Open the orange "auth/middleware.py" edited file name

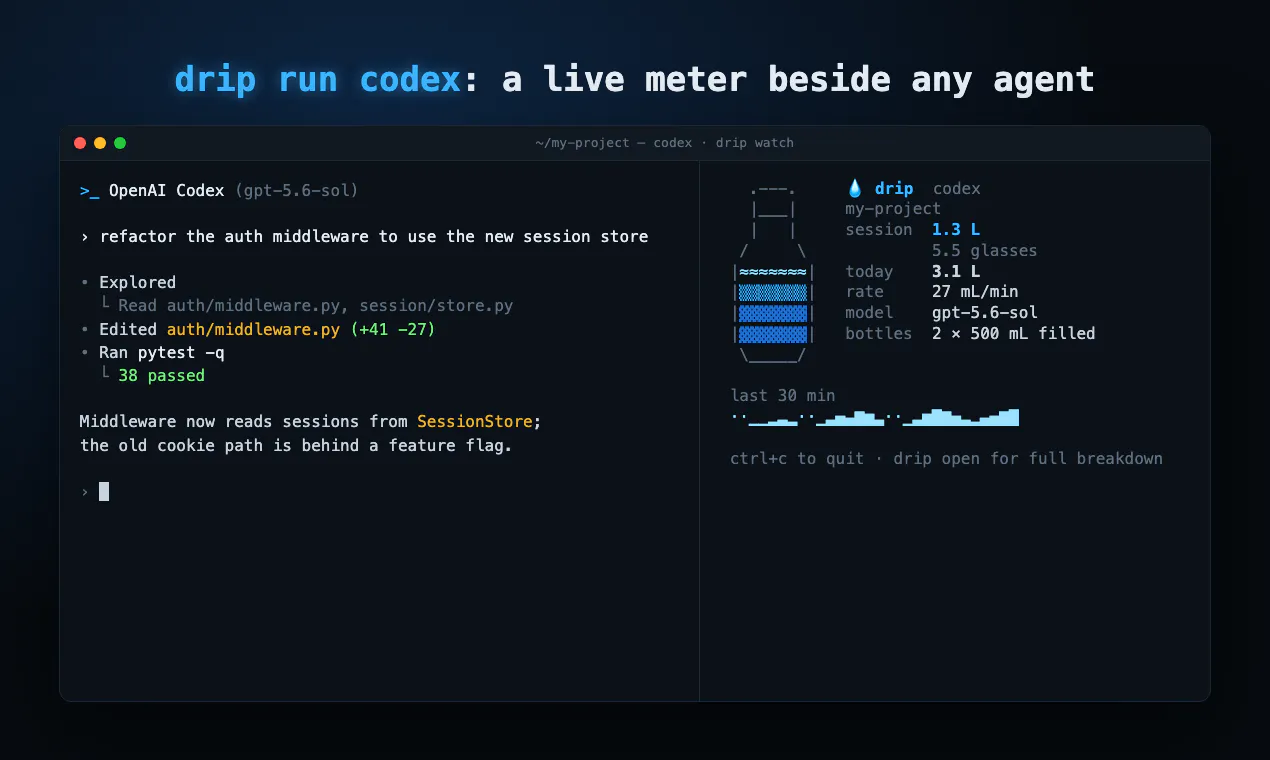click(x=253, y=329)
